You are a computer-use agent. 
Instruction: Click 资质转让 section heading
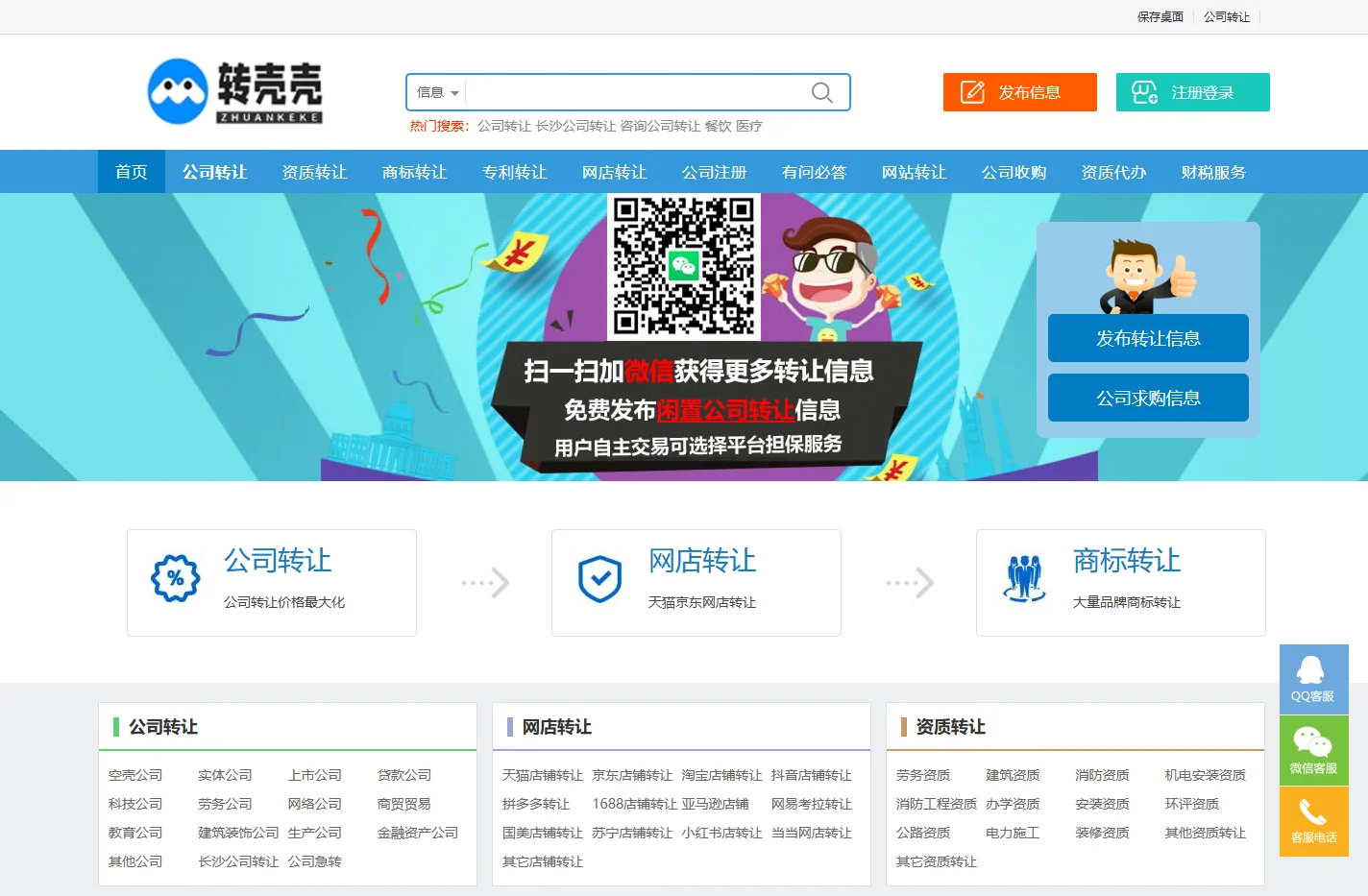click(951, 727)
